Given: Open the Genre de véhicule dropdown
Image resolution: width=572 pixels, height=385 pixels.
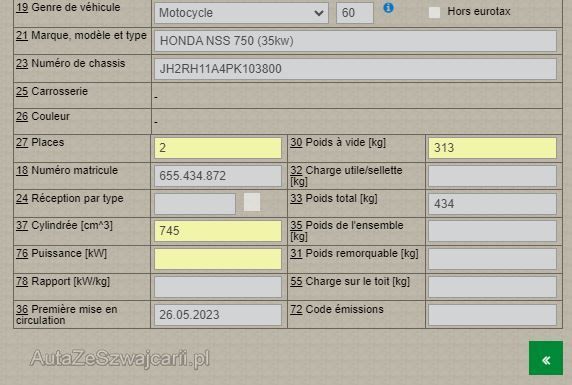Looking at the screenshot, I should point(241,13).
